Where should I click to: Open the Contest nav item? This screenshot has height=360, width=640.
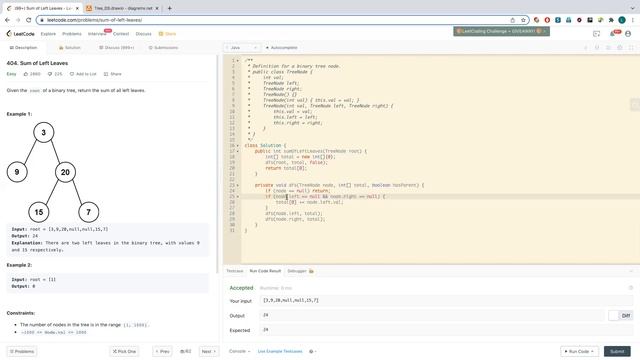pyautogui.click(x=121, y=34)
